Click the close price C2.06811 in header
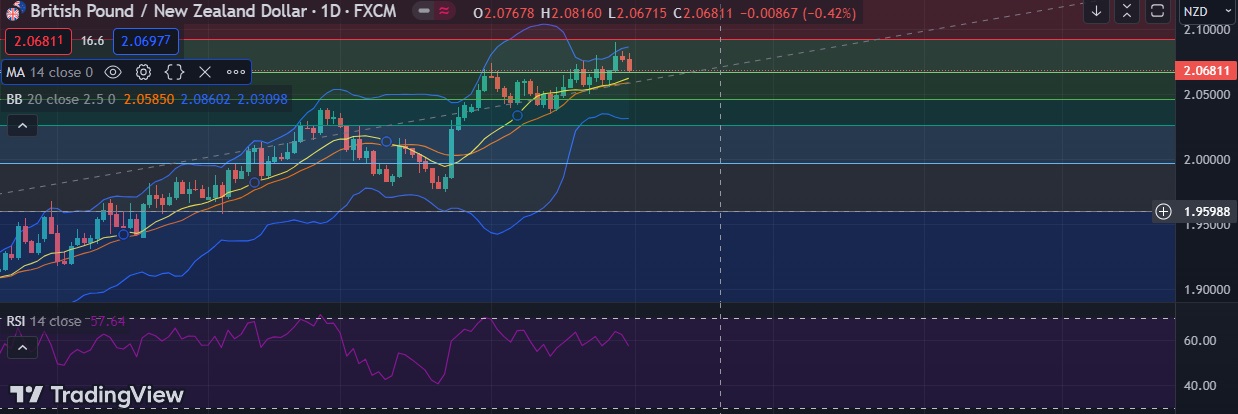 pos(704,11)
